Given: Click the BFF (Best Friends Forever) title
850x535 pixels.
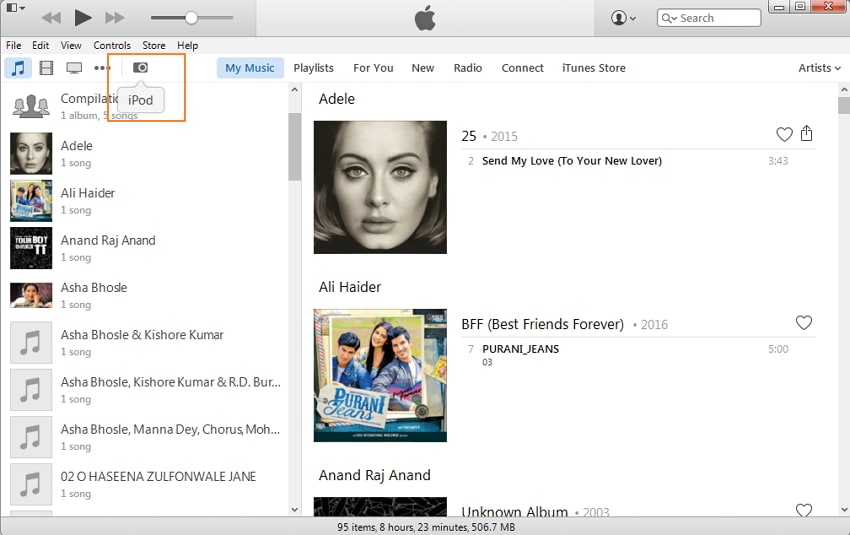Looking at the screenshot, I should (x=543, y=324).
